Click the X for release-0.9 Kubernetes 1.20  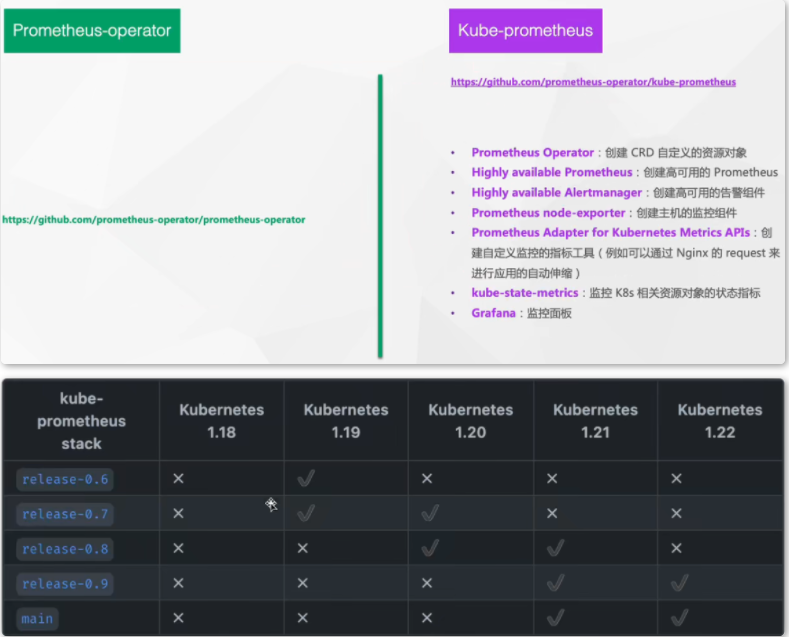(x=427, y=583)
